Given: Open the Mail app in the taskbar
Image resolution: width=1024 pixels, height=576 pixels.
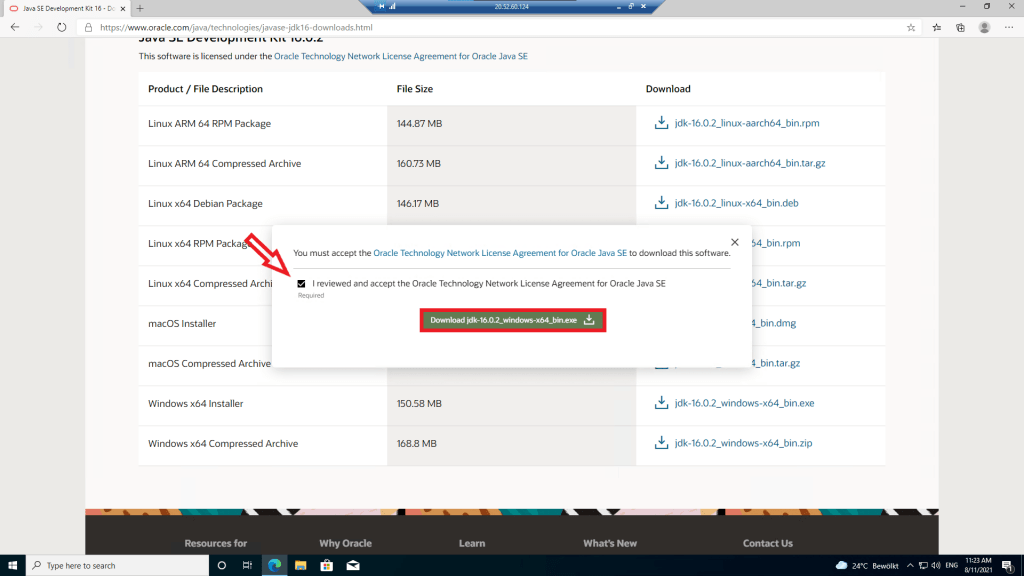Looking at the screenshot, I should click(352, 565).
